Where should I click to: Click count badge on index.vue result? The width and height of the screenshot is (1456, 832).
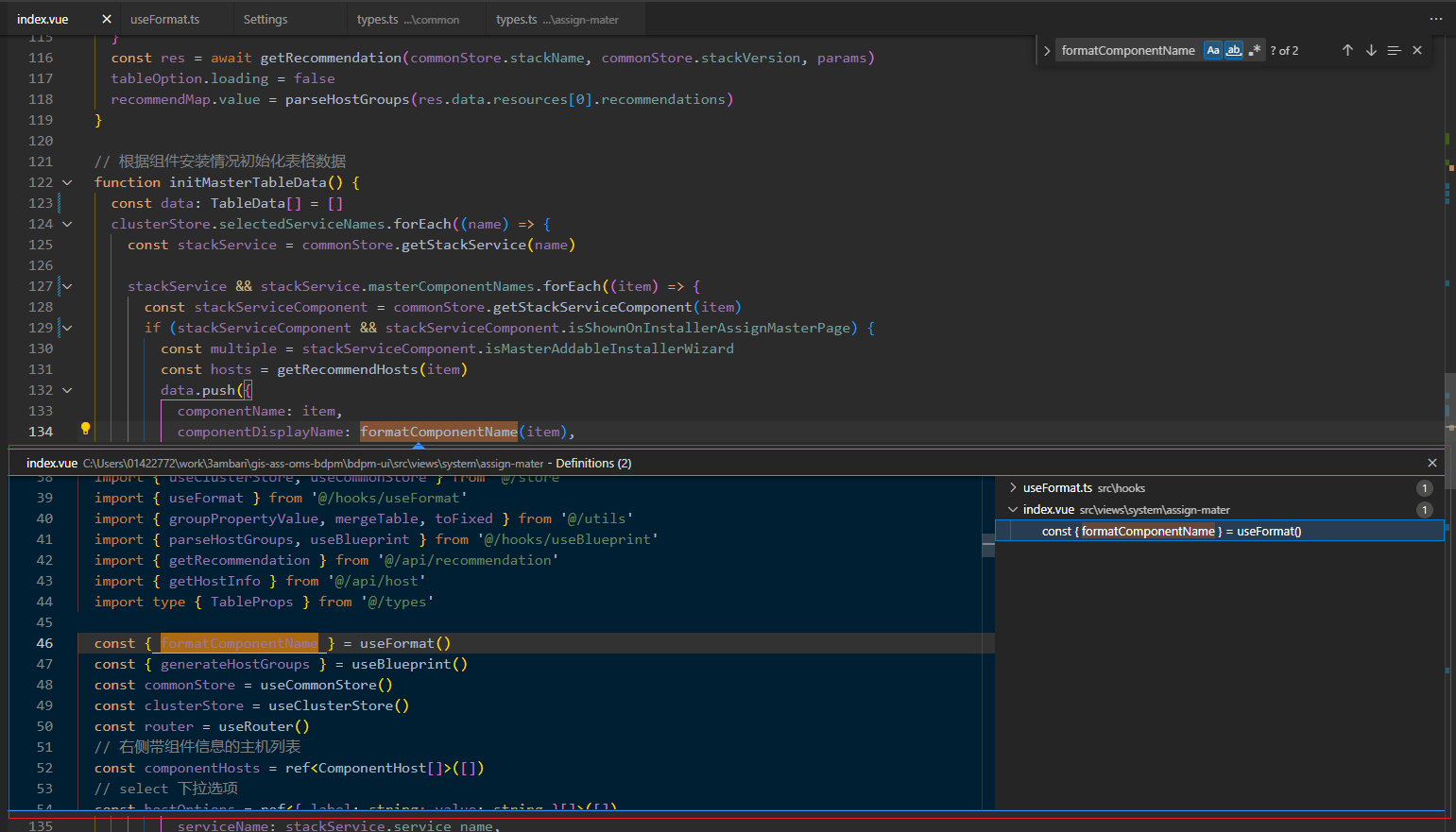[x=1425, y=510]
